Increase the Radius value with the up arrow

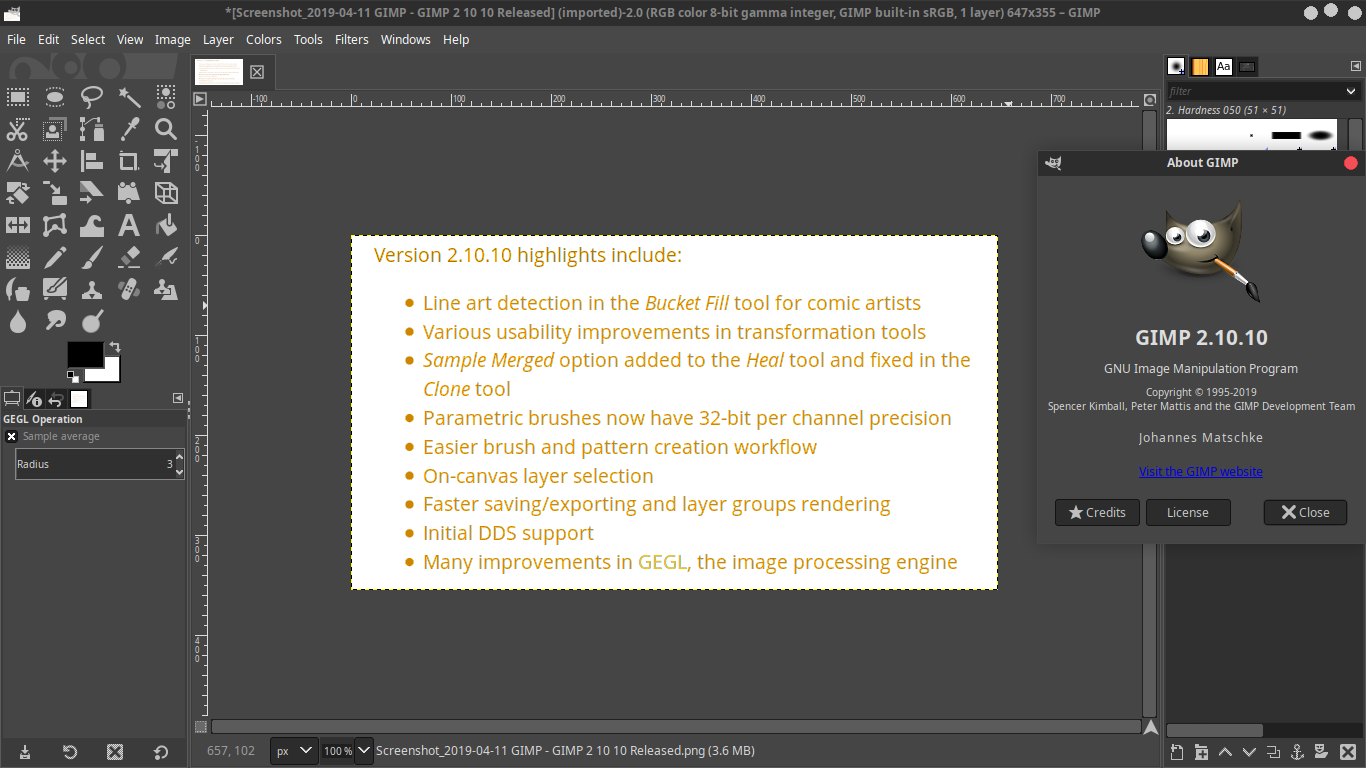[179, 458]
